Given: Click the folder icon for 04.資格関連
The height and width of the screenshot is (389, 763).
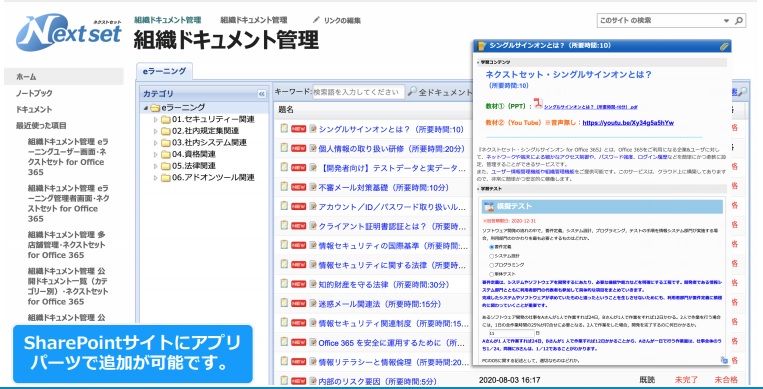Looking at the screenshot, I should click(165, 154).
